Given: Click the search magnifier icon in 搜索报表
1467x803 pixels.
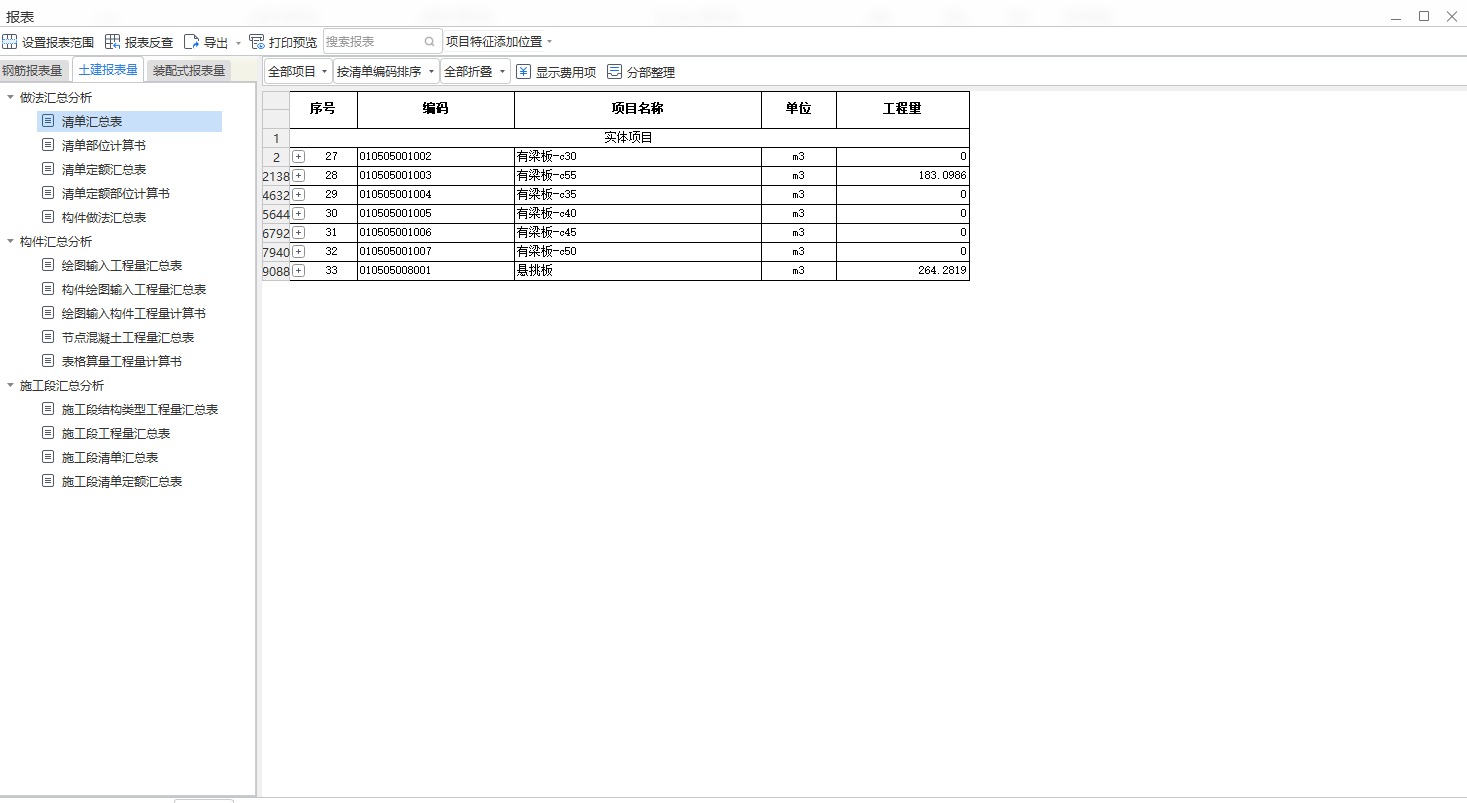Looking at the screenshot, I should pyautogui.click(x=430, y=42).
